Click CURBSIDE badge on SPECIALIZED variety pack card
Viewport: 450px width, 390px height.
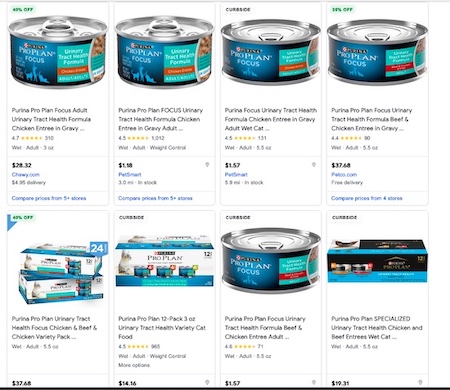click(x=344, y=217)
